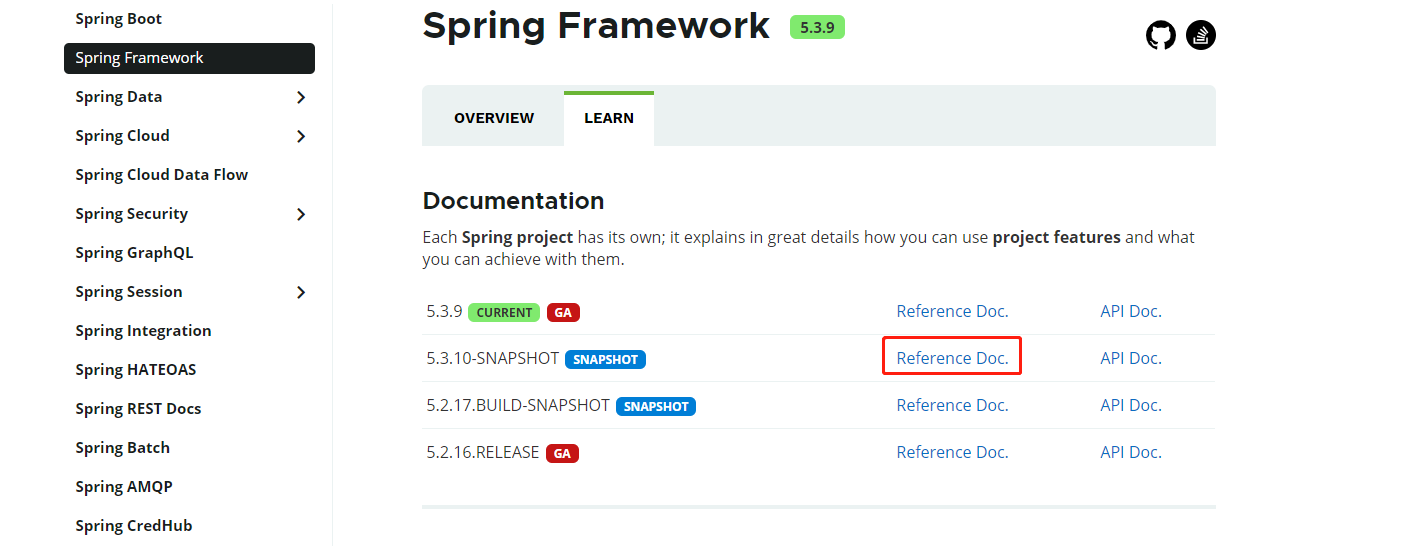The width and height of the screenshot is (1420, 546).
Task: Open Reference Doc. for 5.2.16.RELEASE
Action: 952,452
